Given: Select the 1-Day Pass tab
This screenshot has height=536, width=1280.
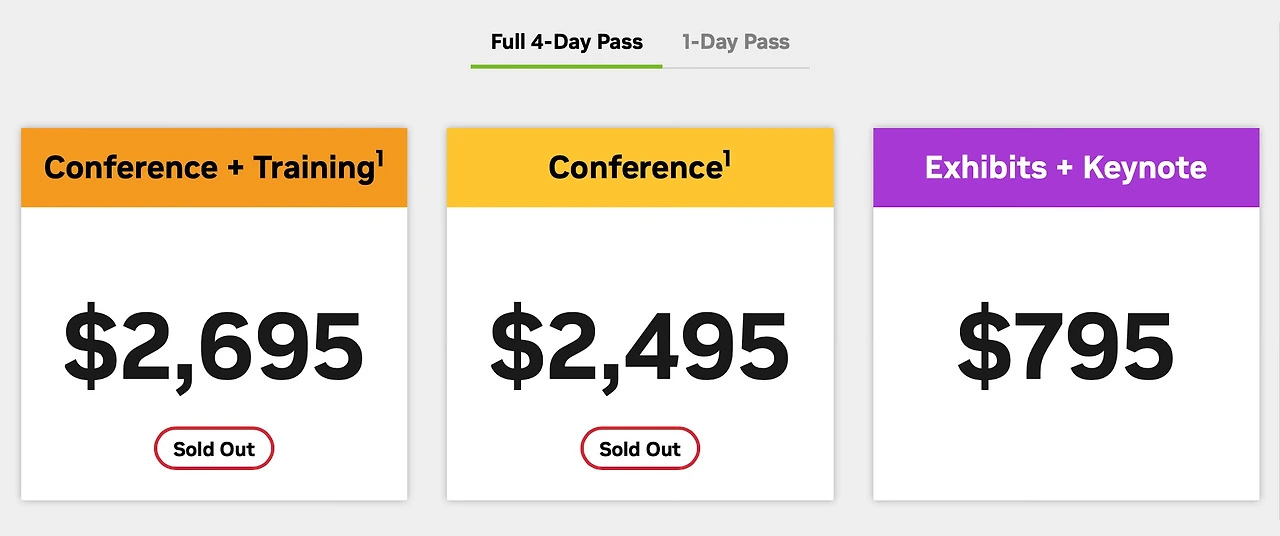Looking at the screenshot, I should click(x=735, y=42).
